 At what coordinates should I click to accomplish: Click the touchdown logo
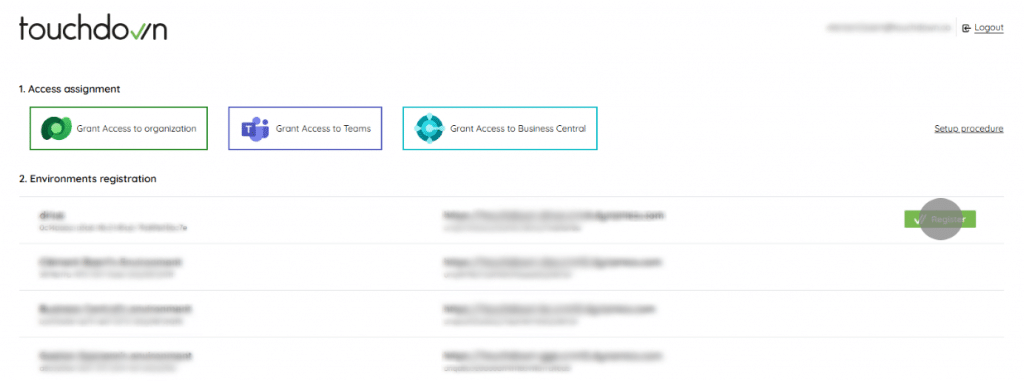(93, 28)
